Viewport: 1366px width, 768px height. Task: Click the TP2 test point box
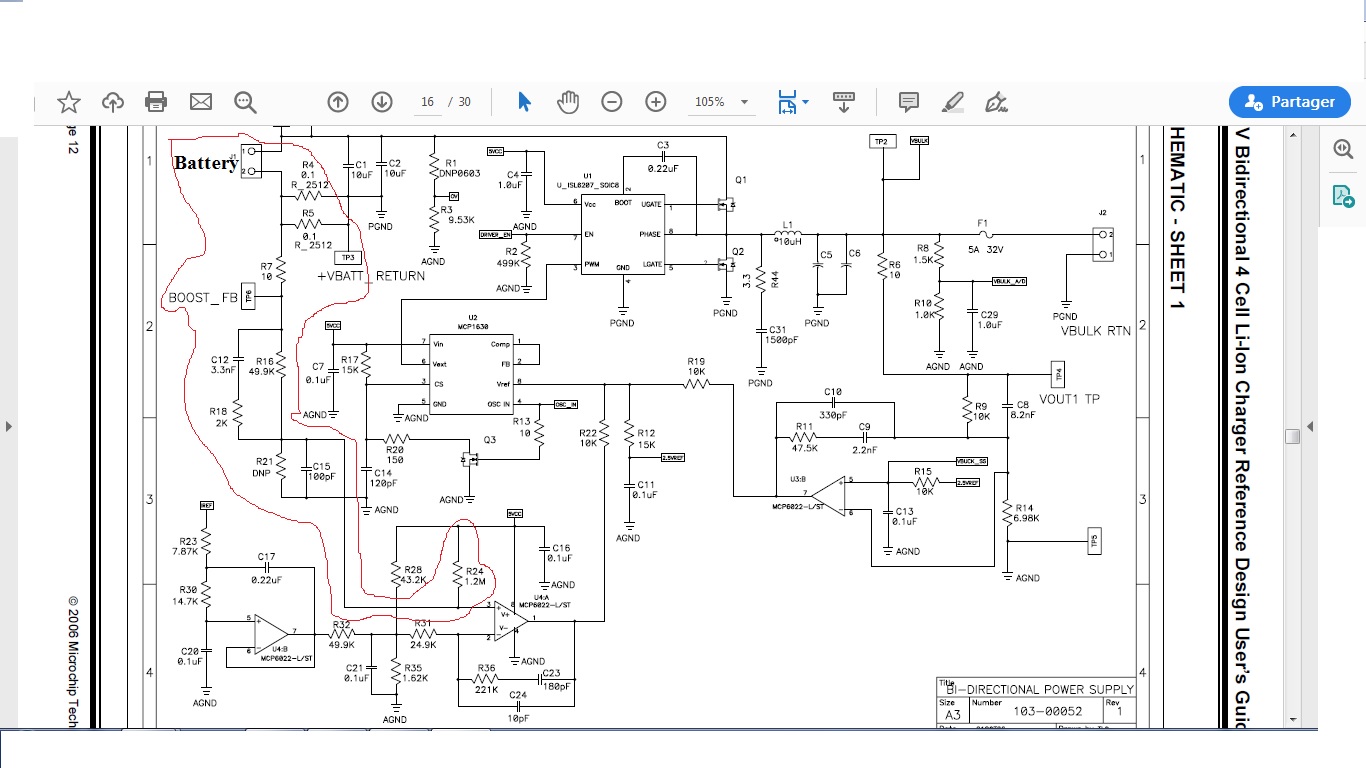(x=881, y=141)
